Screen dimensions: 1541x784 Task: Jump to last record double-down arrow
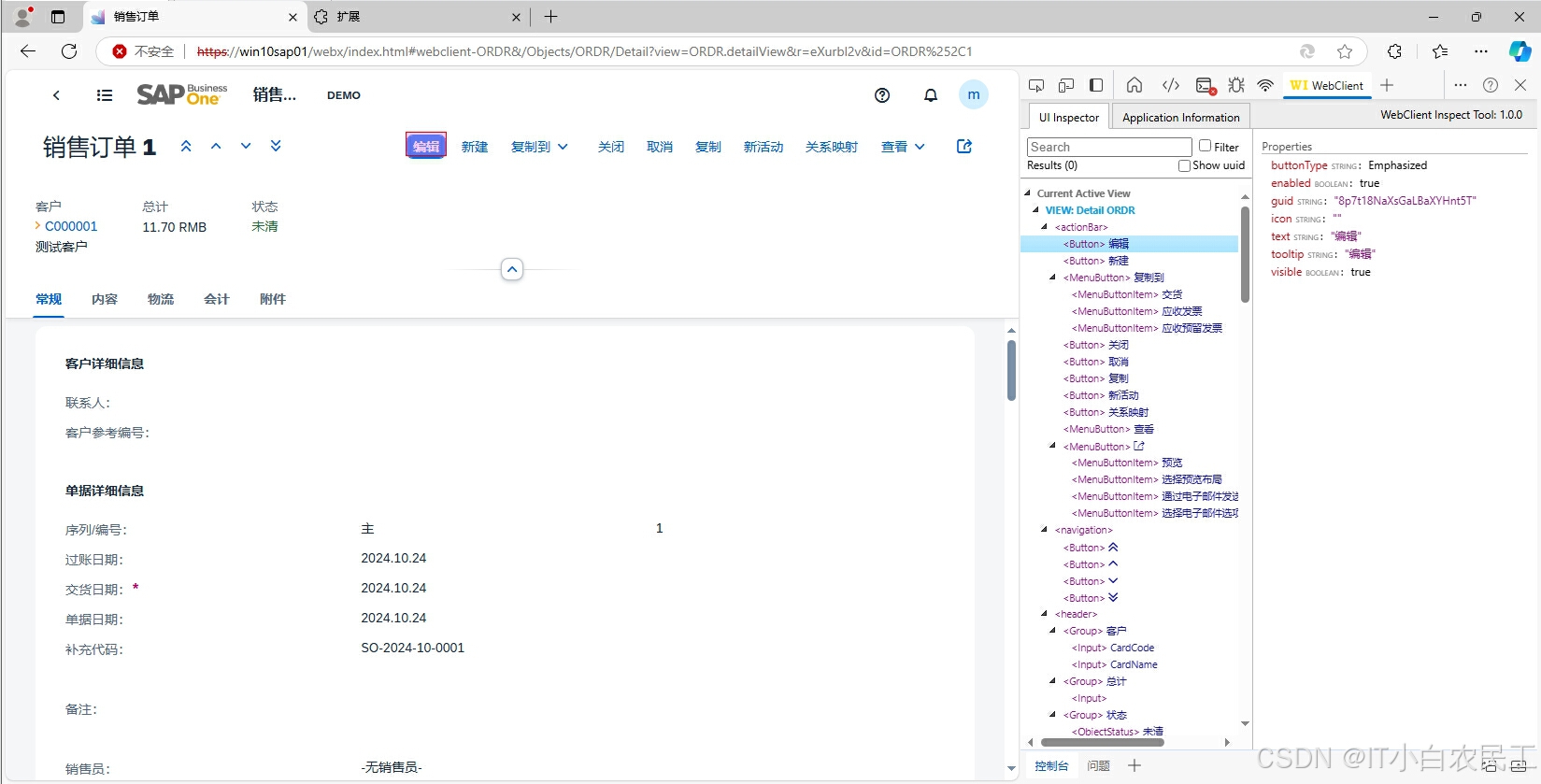click(x=276, y=146)
